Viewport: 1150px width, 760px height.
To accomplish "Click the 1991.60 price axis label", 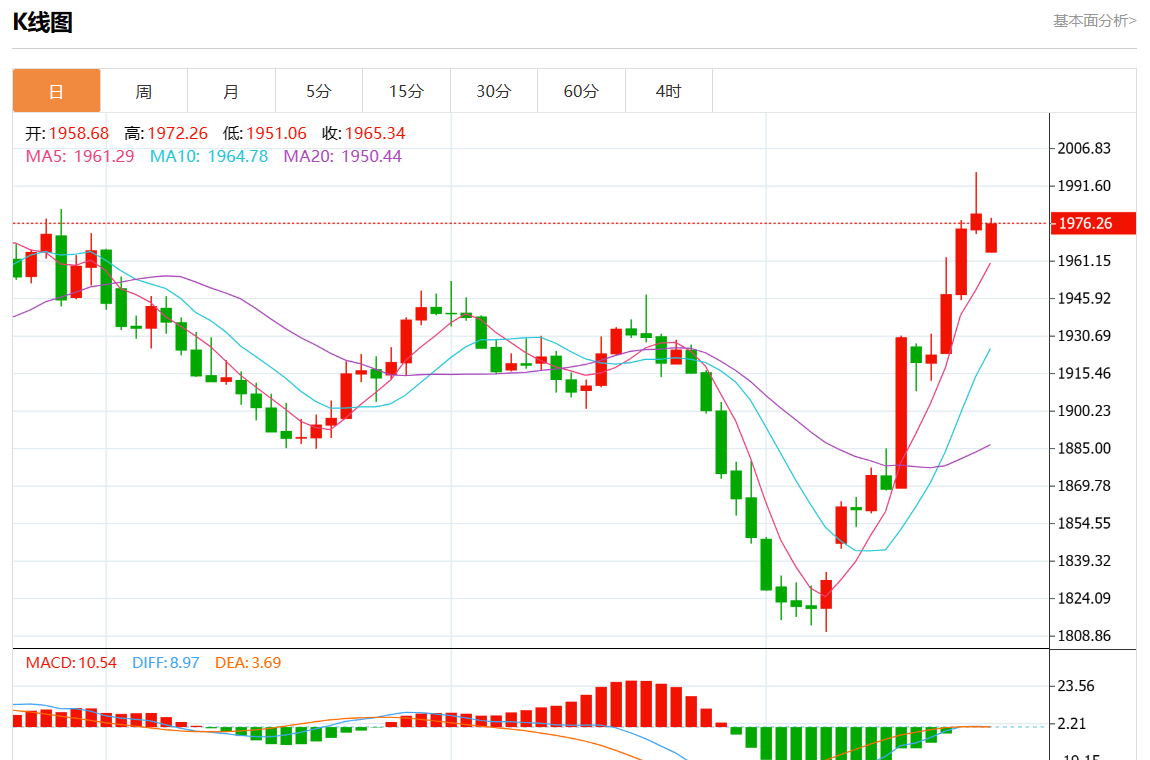I will coord(1084,186).
